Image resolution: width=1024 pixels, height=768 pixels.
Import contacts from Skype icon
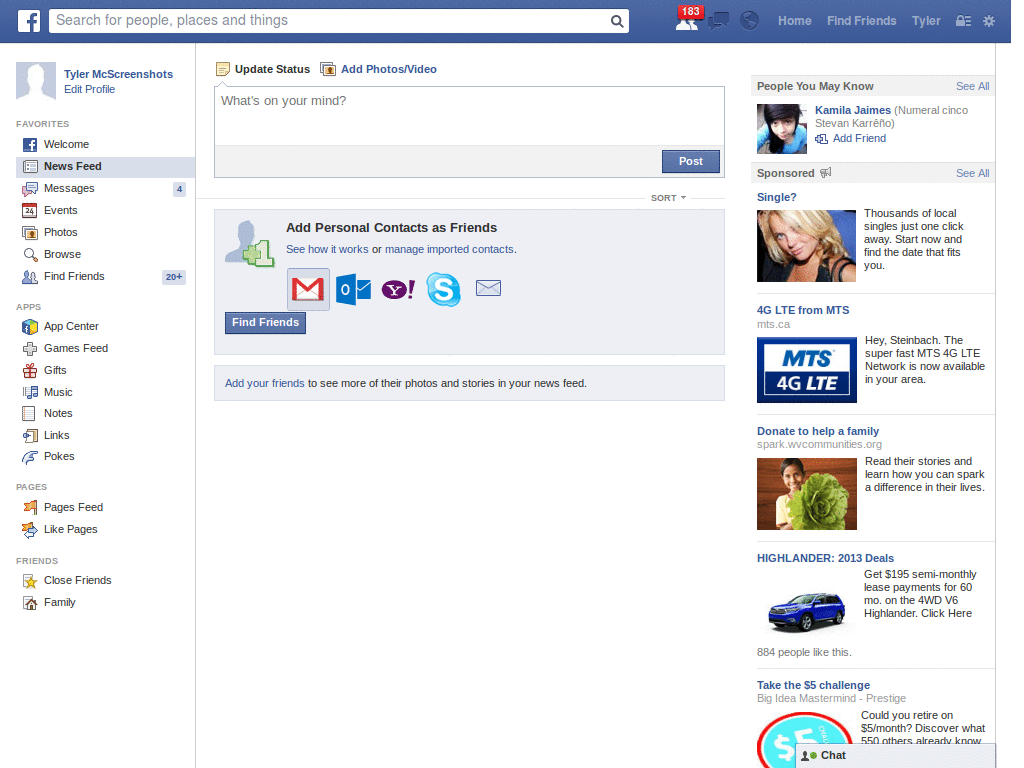pyautogui.click(x=443, y=289)
